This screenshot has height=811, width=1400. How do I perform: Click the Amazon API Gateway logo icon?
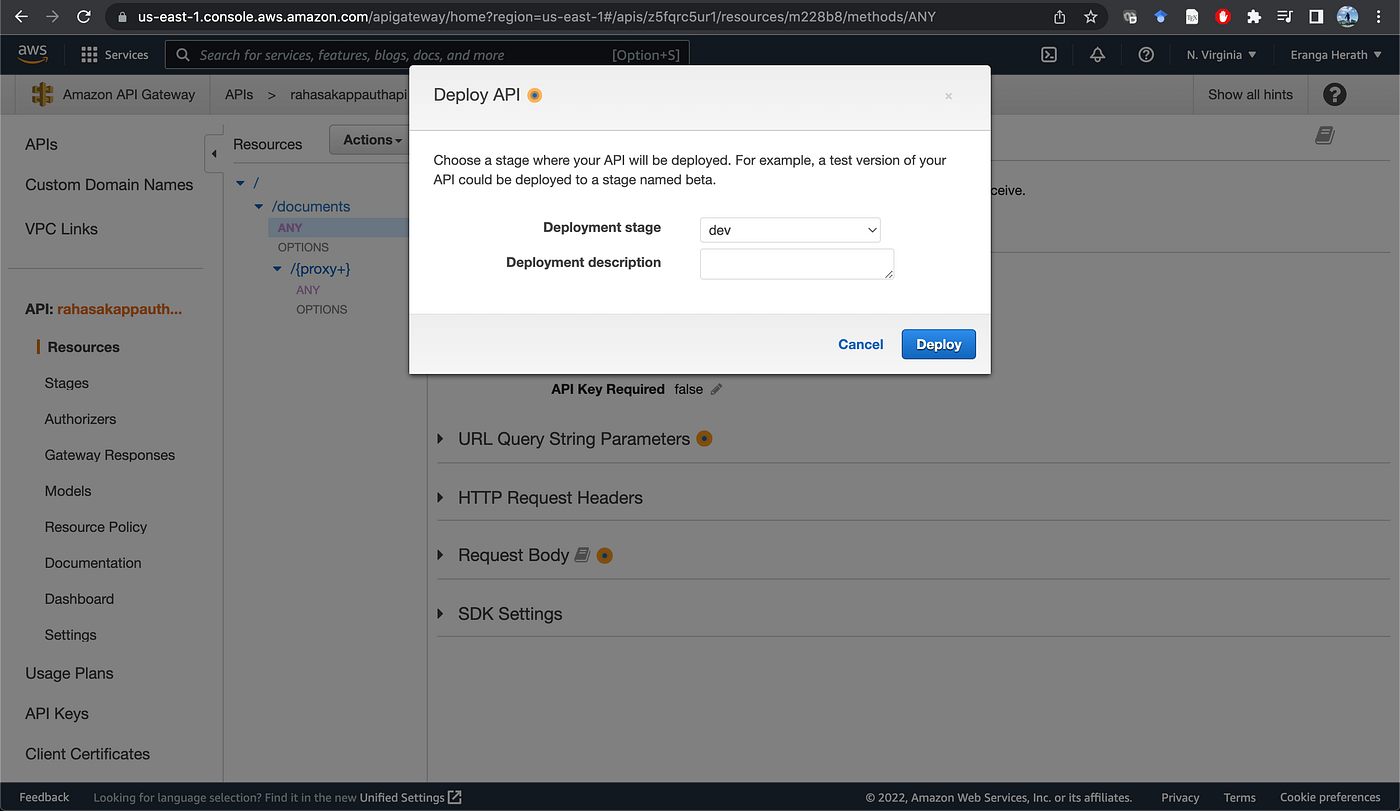coord(42,94)
